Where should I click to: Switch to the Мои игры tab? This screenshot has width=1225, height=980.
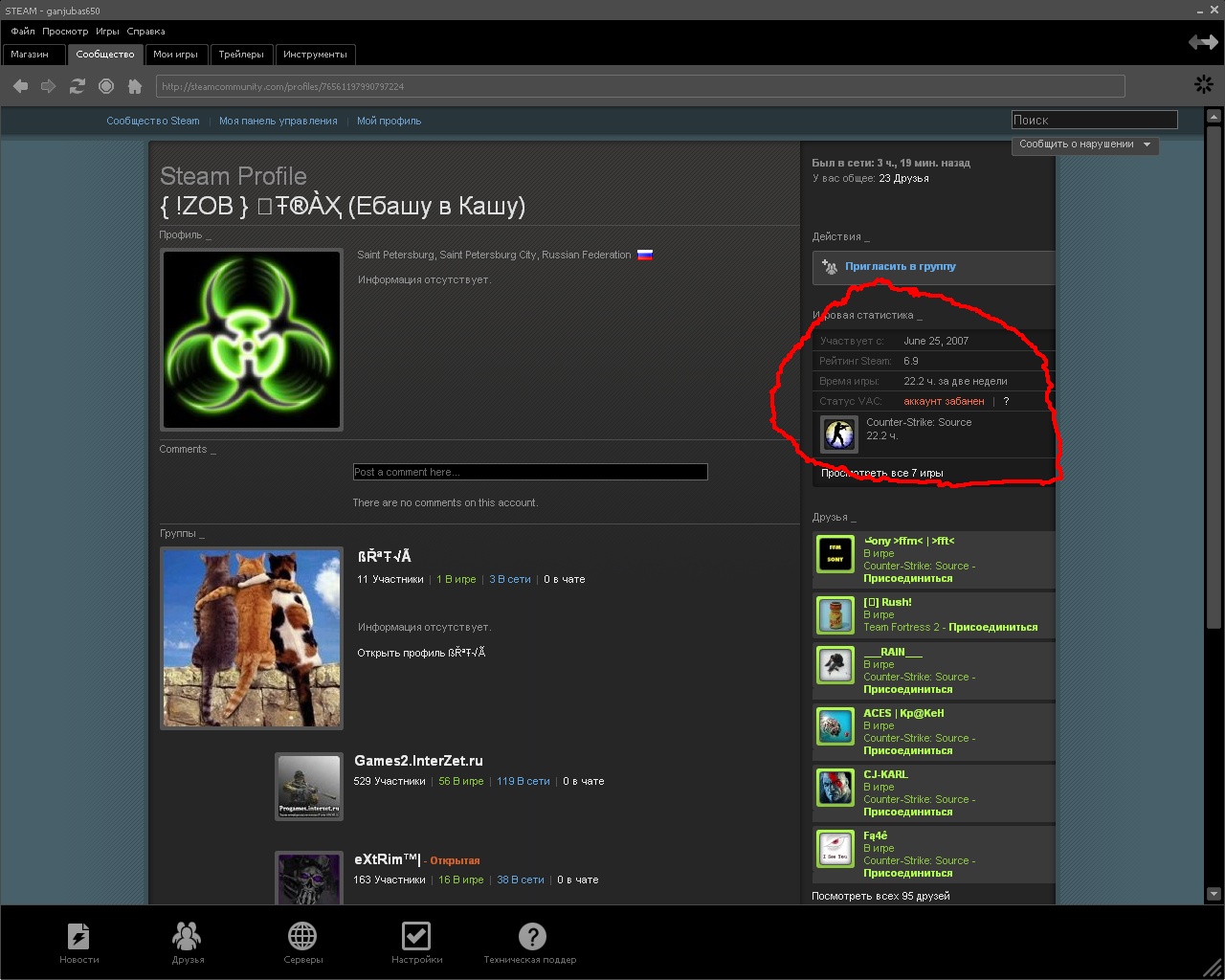176,55
